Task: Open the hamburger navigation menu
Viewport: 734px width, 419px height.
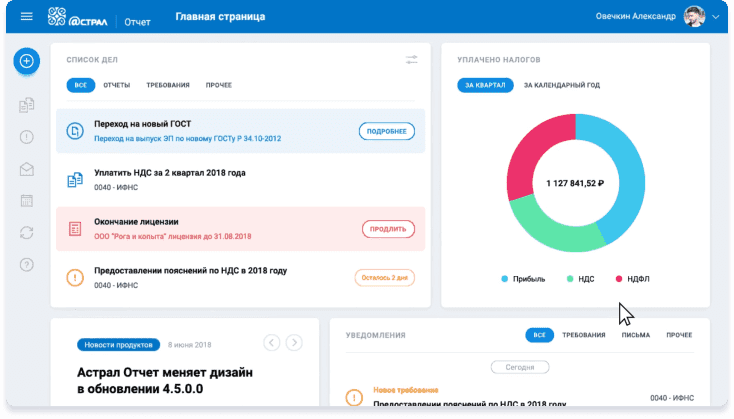Action: tap(27, 16)
